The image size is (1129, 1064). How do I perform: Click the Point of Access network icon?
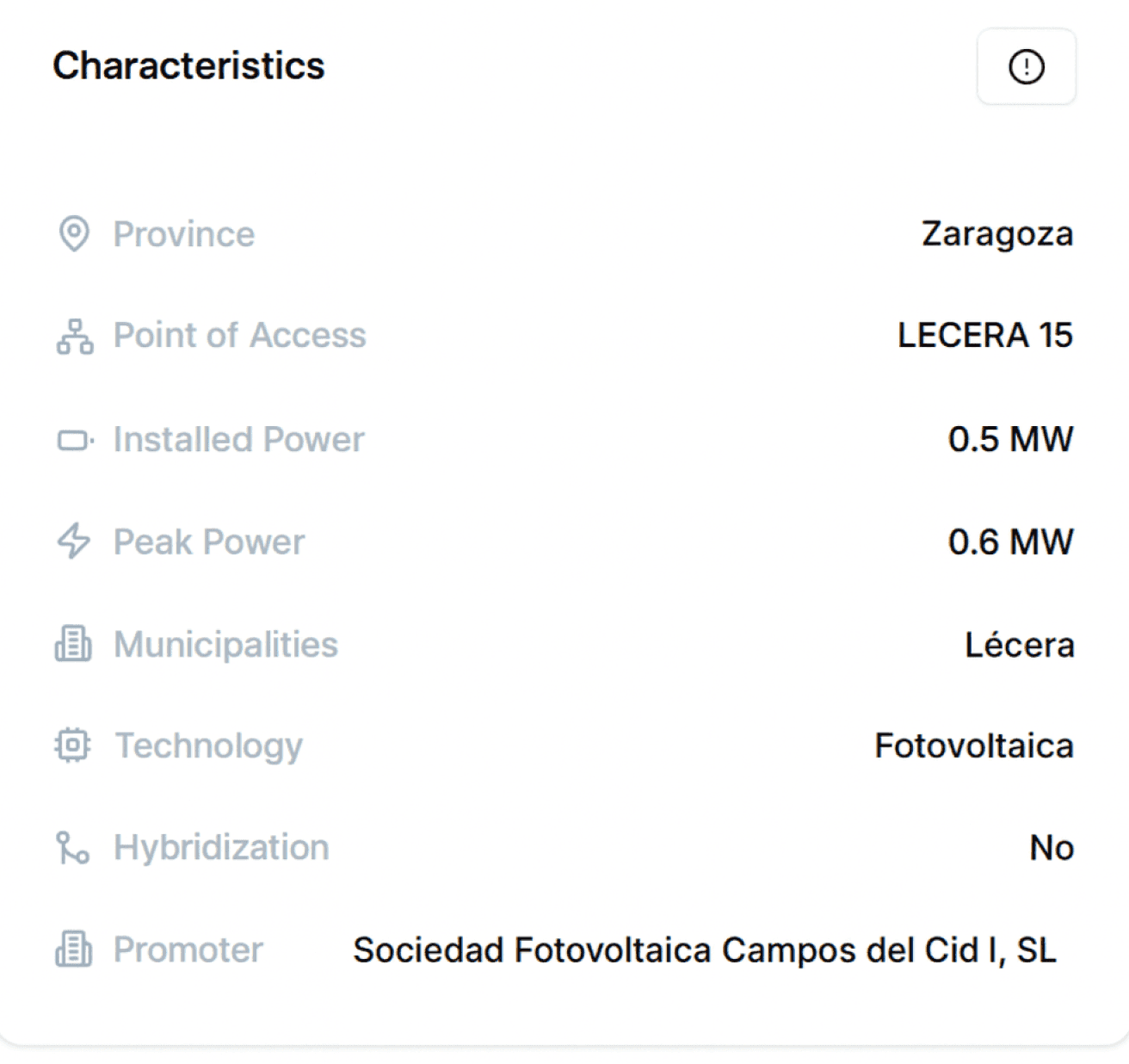[x=75, y=336]
